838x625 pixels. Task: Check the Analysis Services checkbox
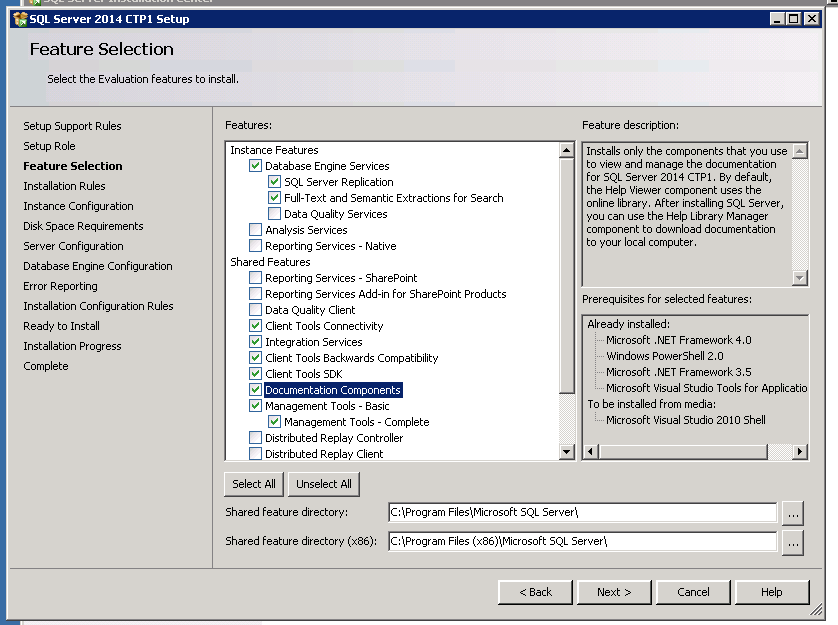pyautogui.click(x=256, y=230)
